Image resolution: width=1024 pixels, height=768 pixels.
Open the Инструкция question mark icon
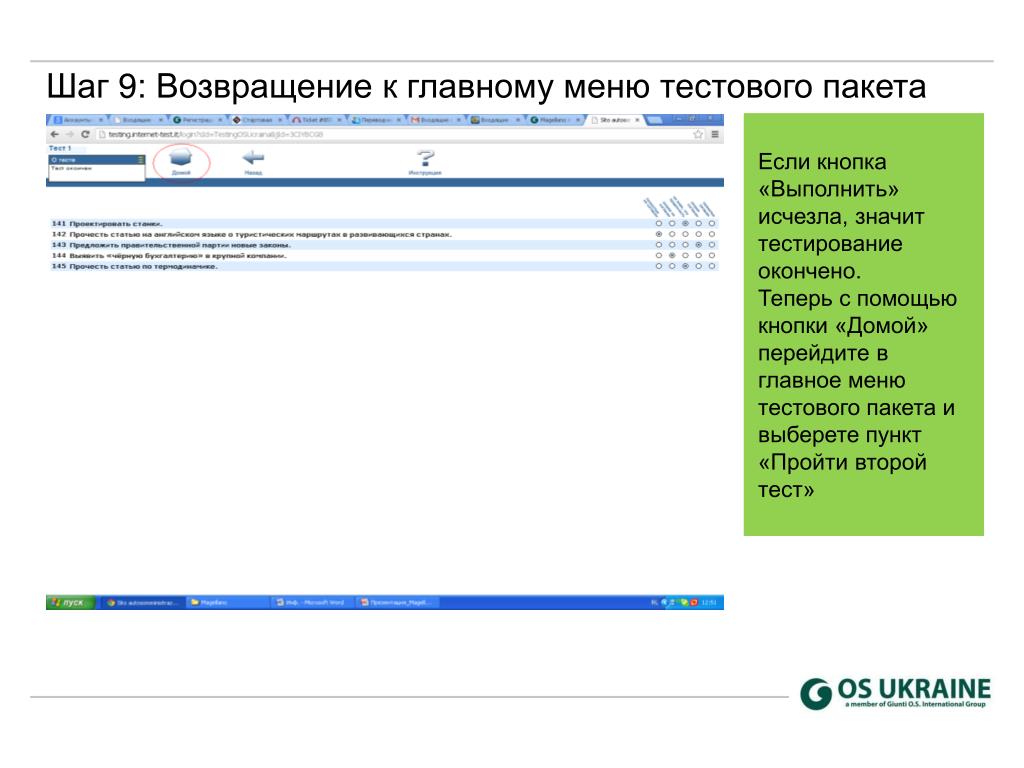[425, 157]
